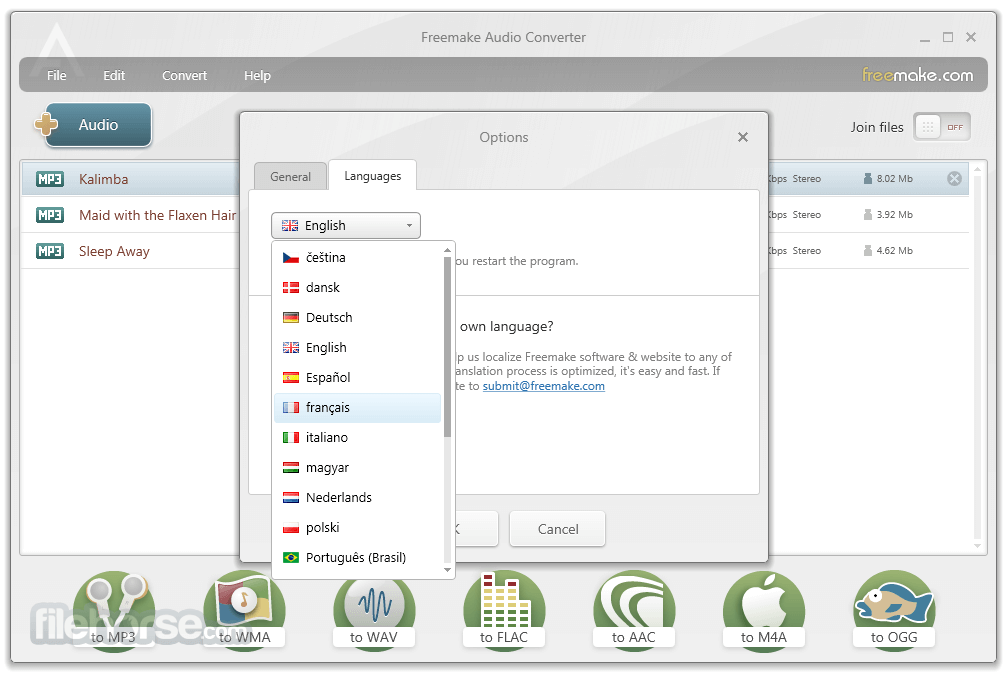Screen dimensions: 1007x675
Task: Click the file size icon beside 8.02 Mb
Action: [868, 179]
